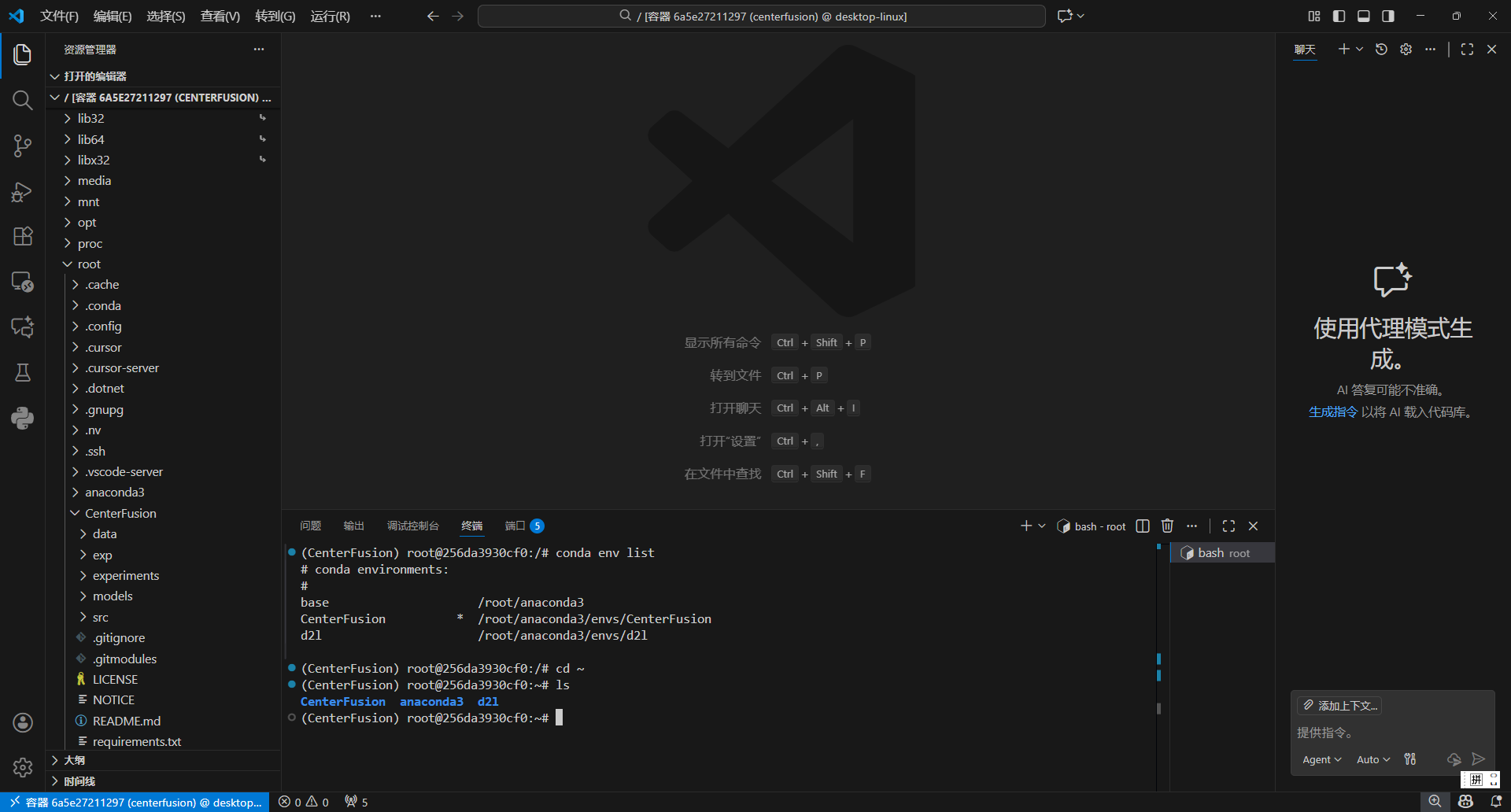
Task: Open the Manage gear in activity bar
Action: 23,767
